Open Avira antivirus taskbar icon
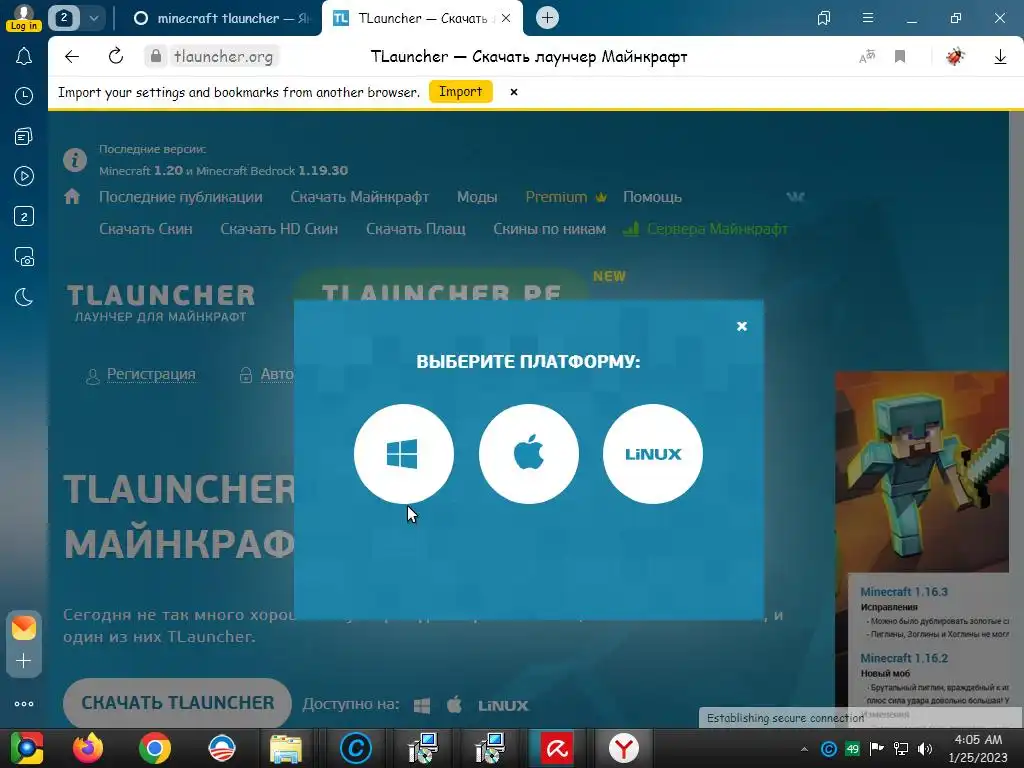 tap(556, 748)
